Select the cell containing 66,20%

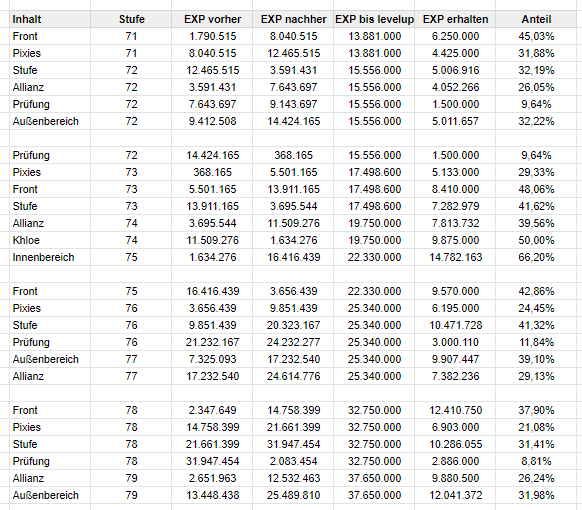[x=536, y=257]
